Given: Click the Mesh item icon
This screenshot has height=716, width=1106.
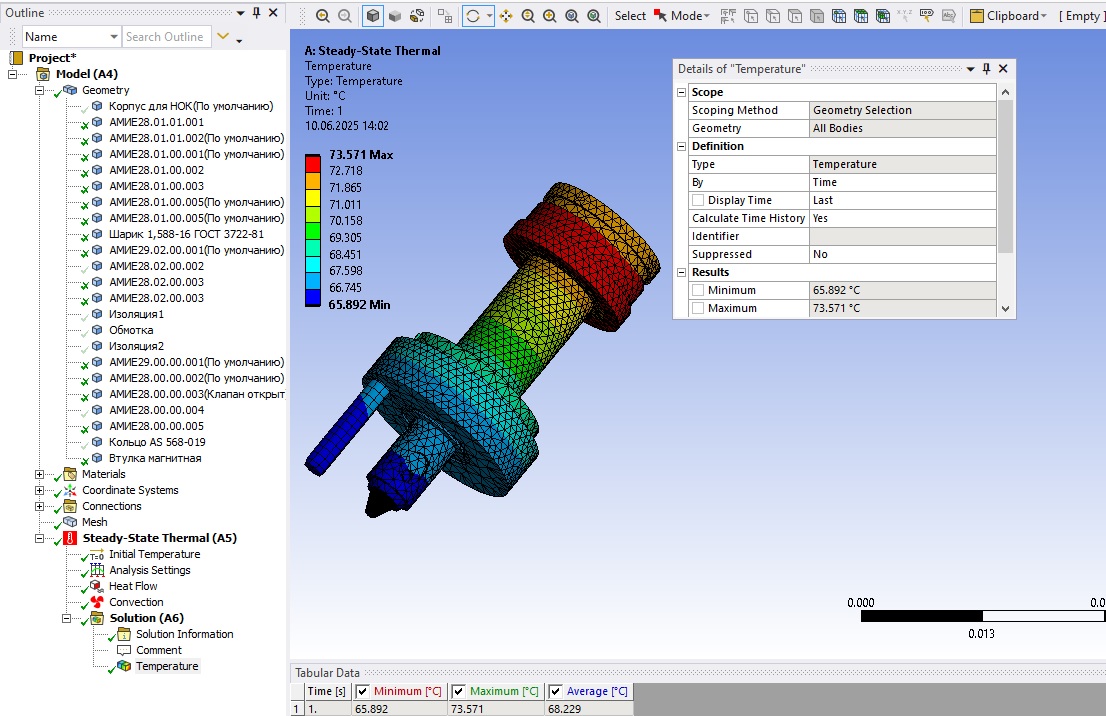Looking at the screenshot, I should coord(70,522).
